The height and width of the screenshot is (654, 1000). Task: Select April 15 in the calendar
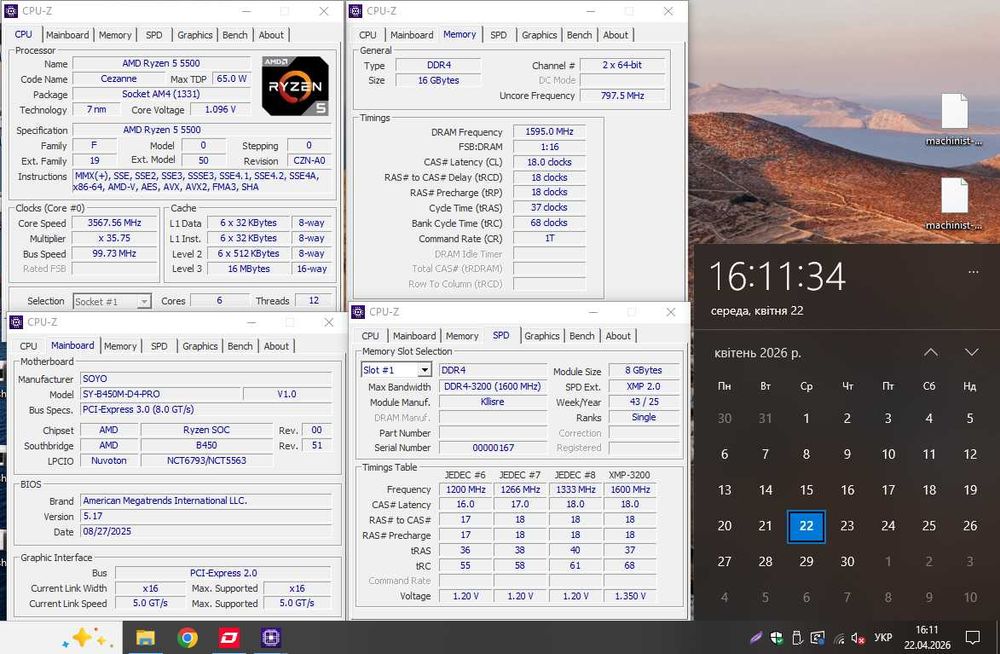806,490
